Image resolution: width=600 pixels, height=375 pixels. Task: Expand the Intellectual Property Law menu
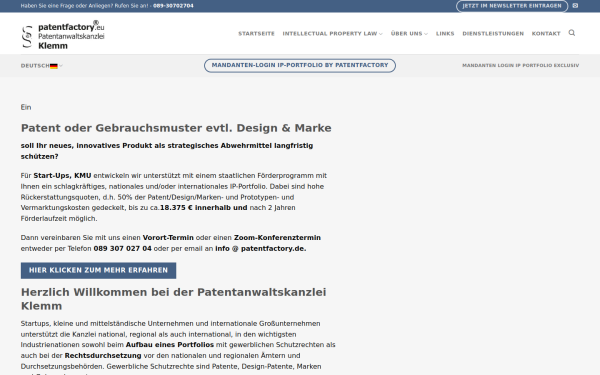[332, 34]
